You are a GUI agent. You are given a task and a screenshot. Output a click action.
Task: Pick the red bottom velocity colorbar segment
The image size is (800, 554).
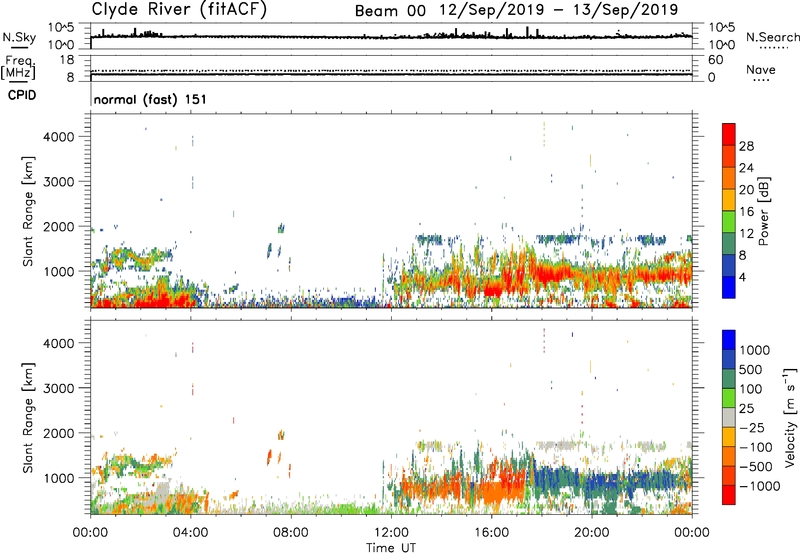[729, 495]
